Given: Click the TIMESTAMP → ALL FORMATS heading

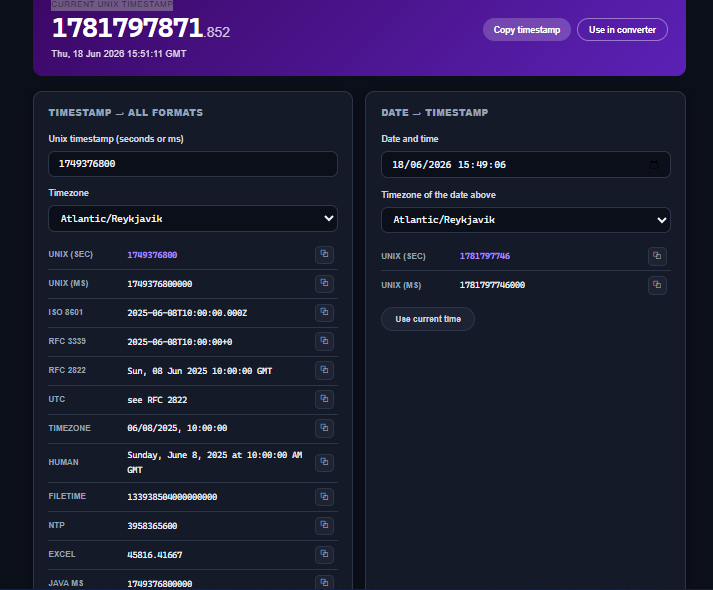Looking at the screenshot, I should pos(126,113).
